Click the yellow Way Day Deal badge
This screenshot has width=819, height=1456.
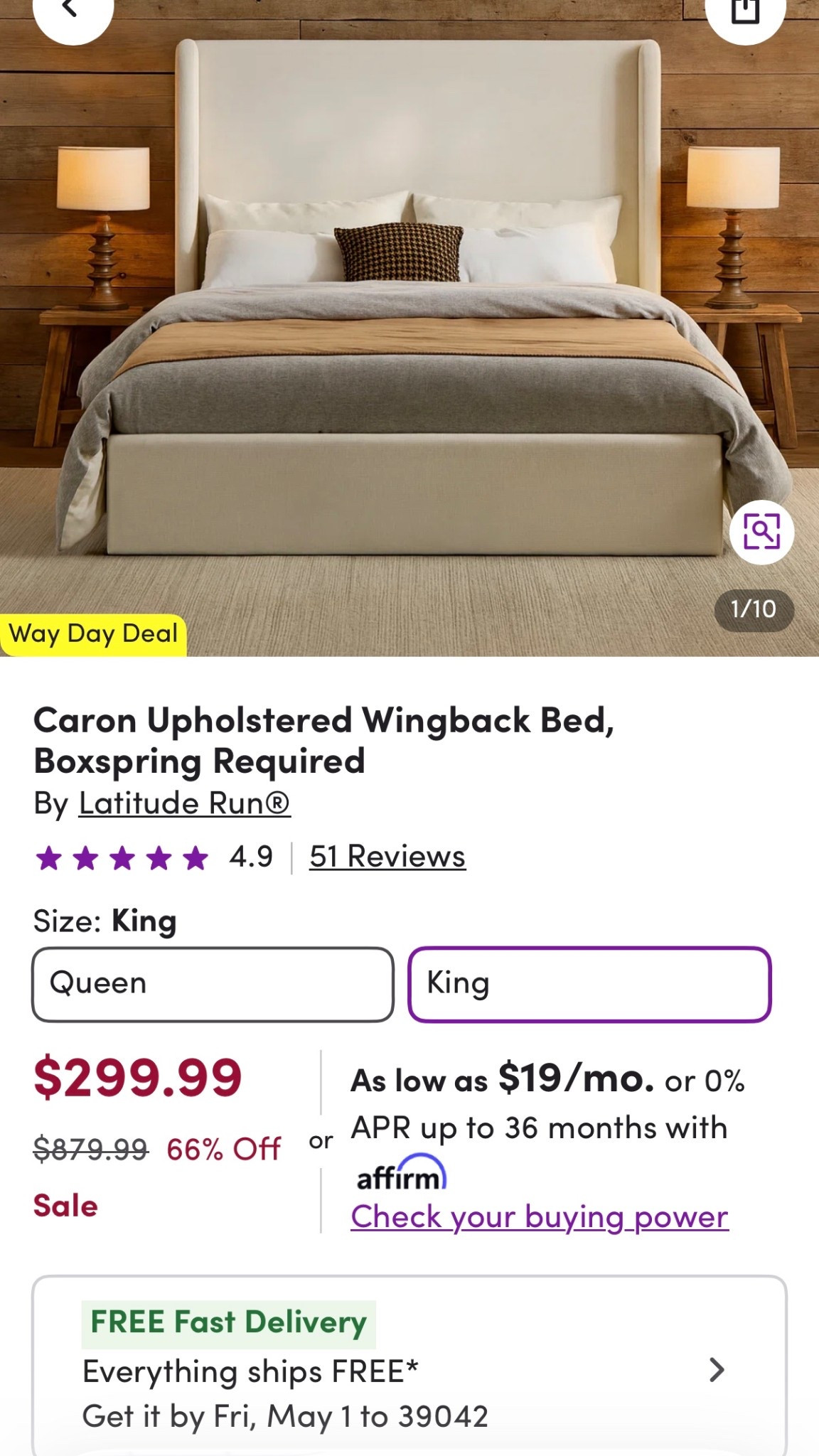tap(93, 634)
